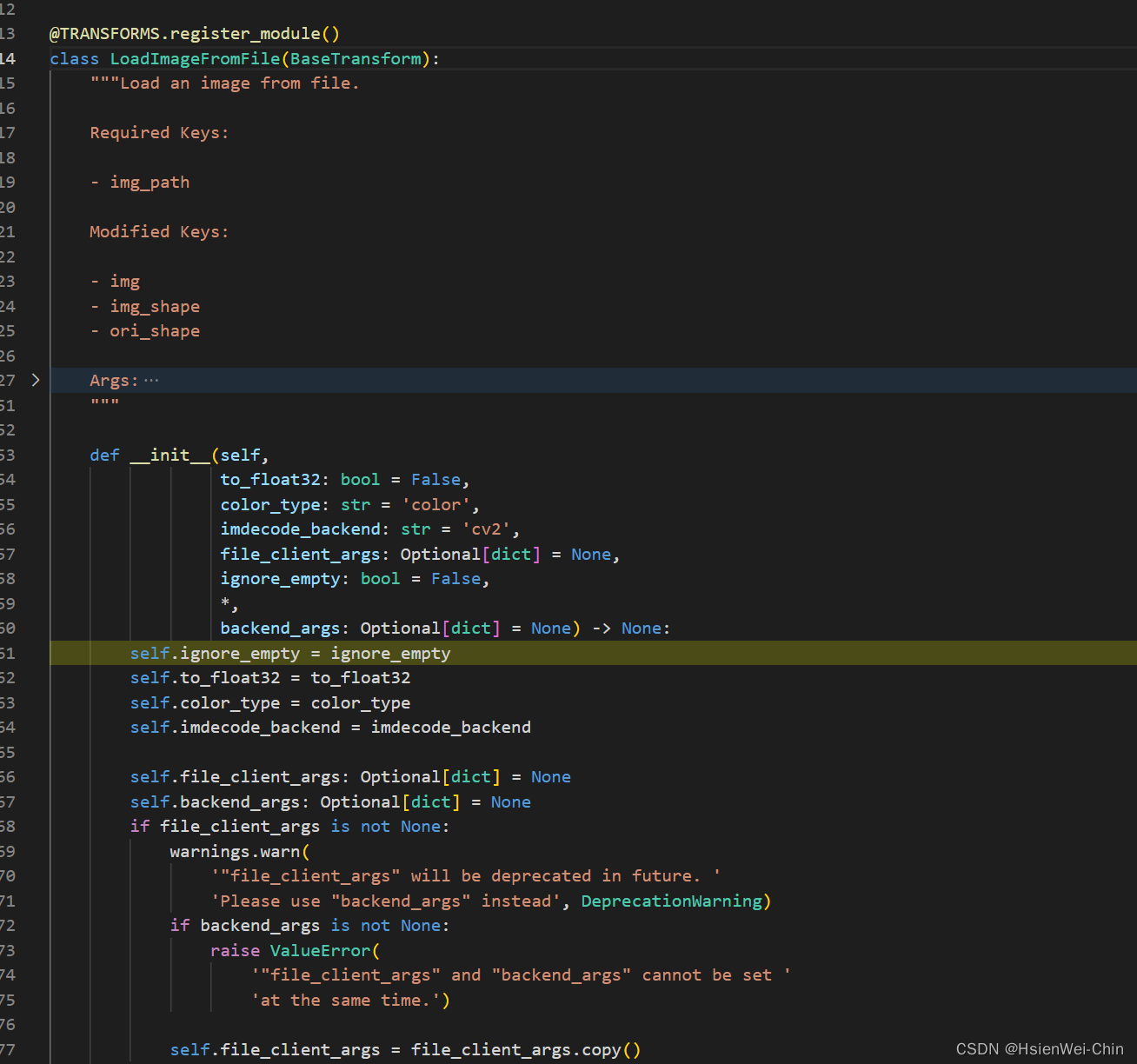This screenshot has width=1137, height=1064.
Task: Click the to_float32 parameter in signature
Action: [270, 480]
